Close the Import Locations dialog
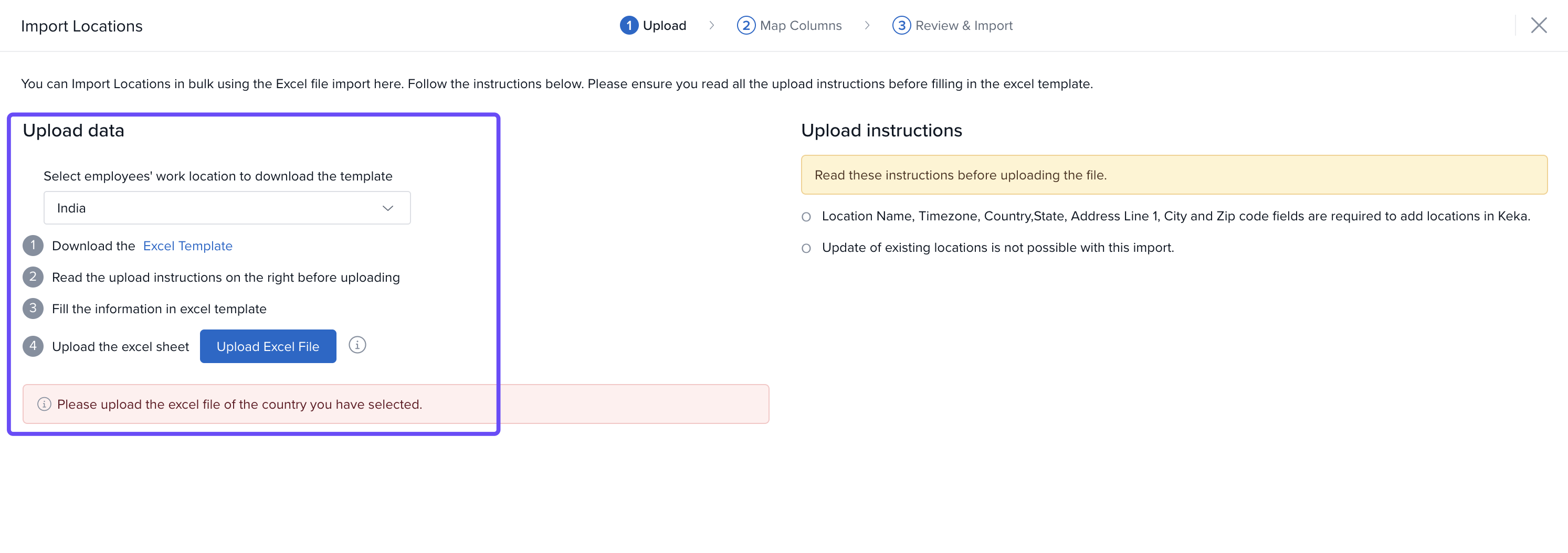This screenshot has width=1568, height=553. click(1538, 26)
